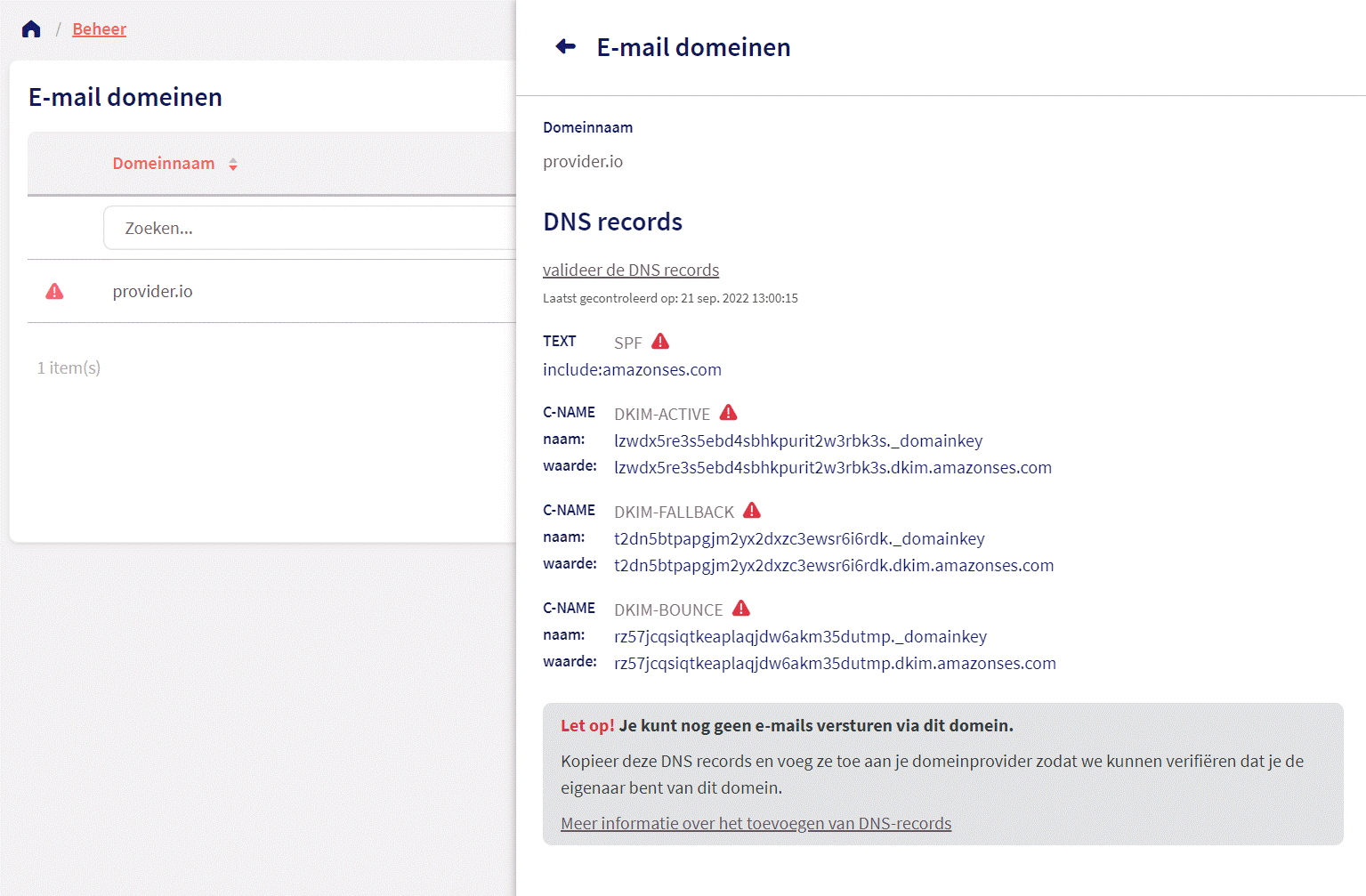The height and width of the screenshot is (896, 1366).
Task: Click the DKIM-FALLBACK warning triangle icon
Action: [x=752, y=511]
